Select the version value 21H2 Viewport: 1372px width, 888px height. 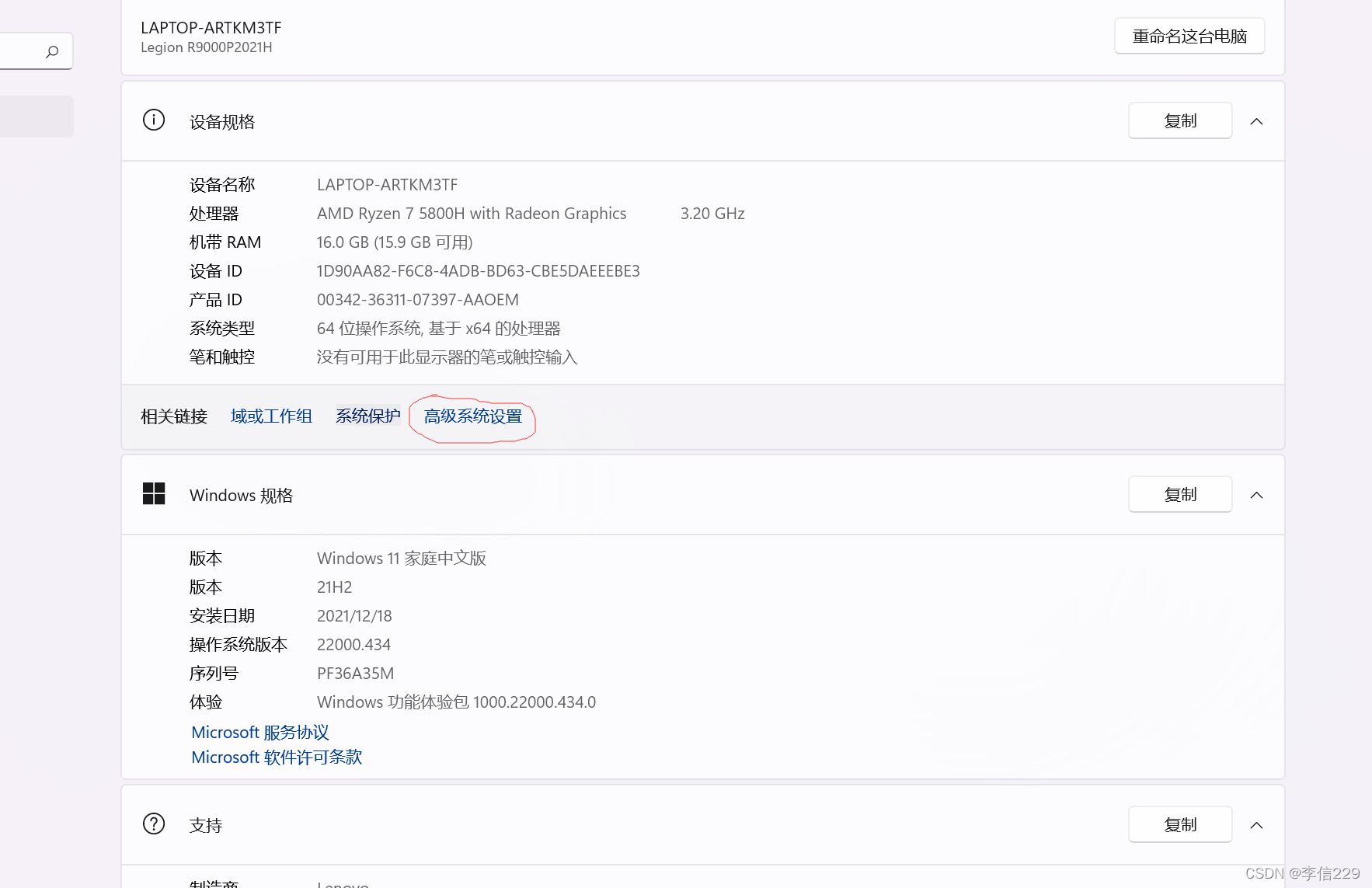point(334,587)
